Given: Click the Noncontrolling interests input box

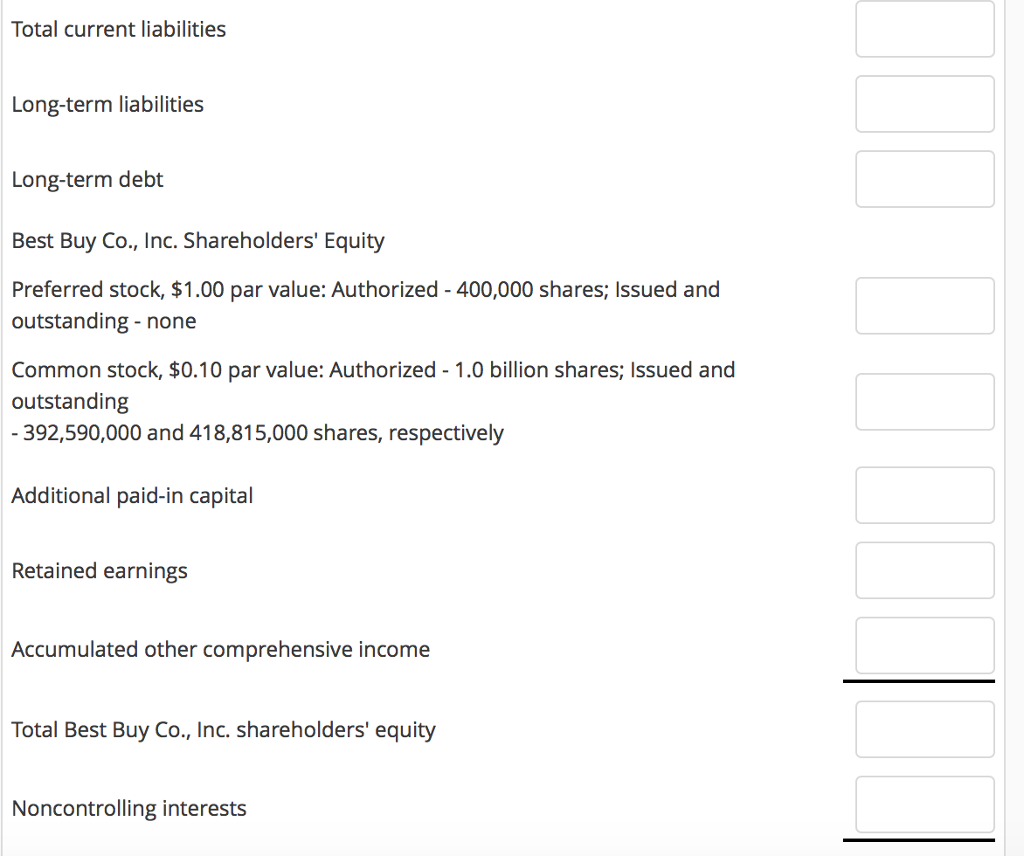Looking at the screenshot, I should pos(924,804).
